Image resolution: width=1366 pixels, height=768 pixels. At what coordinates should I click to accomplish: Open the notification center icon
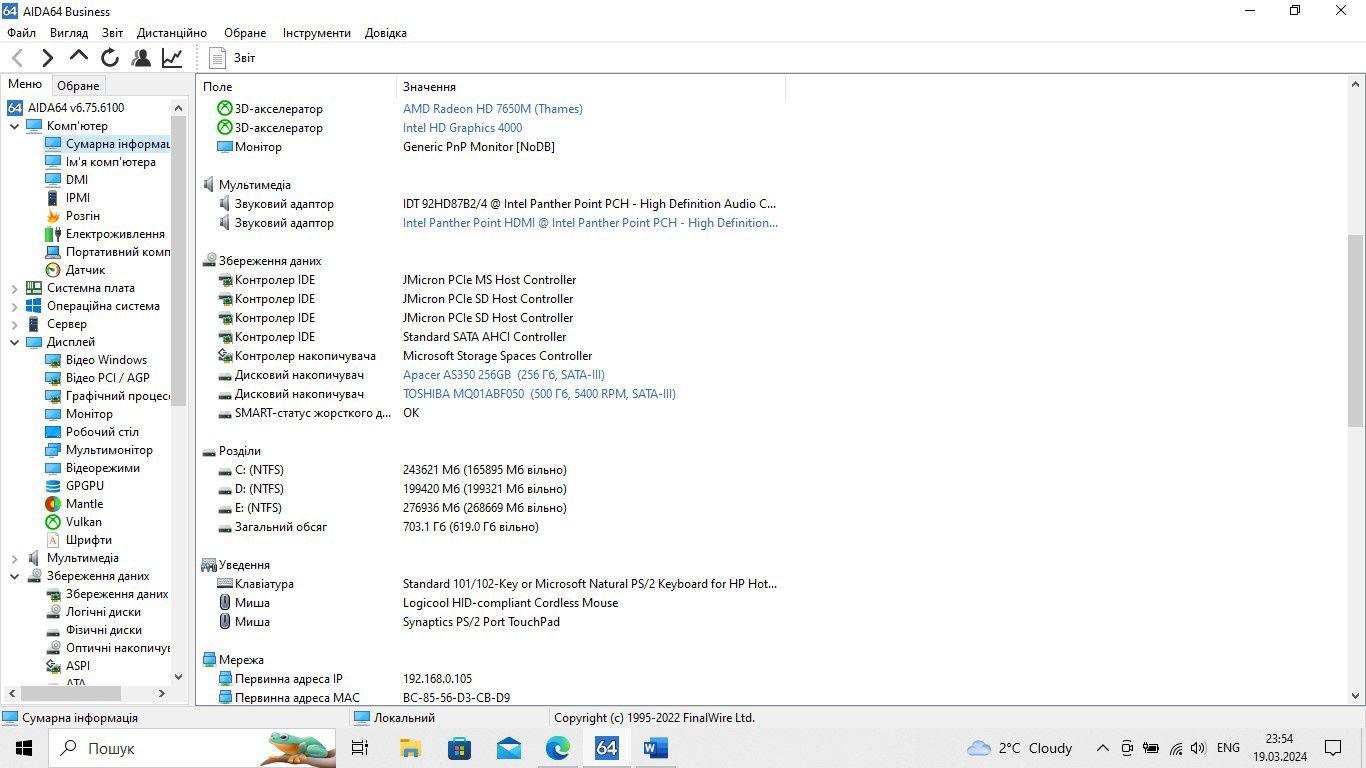(1332, 748)
